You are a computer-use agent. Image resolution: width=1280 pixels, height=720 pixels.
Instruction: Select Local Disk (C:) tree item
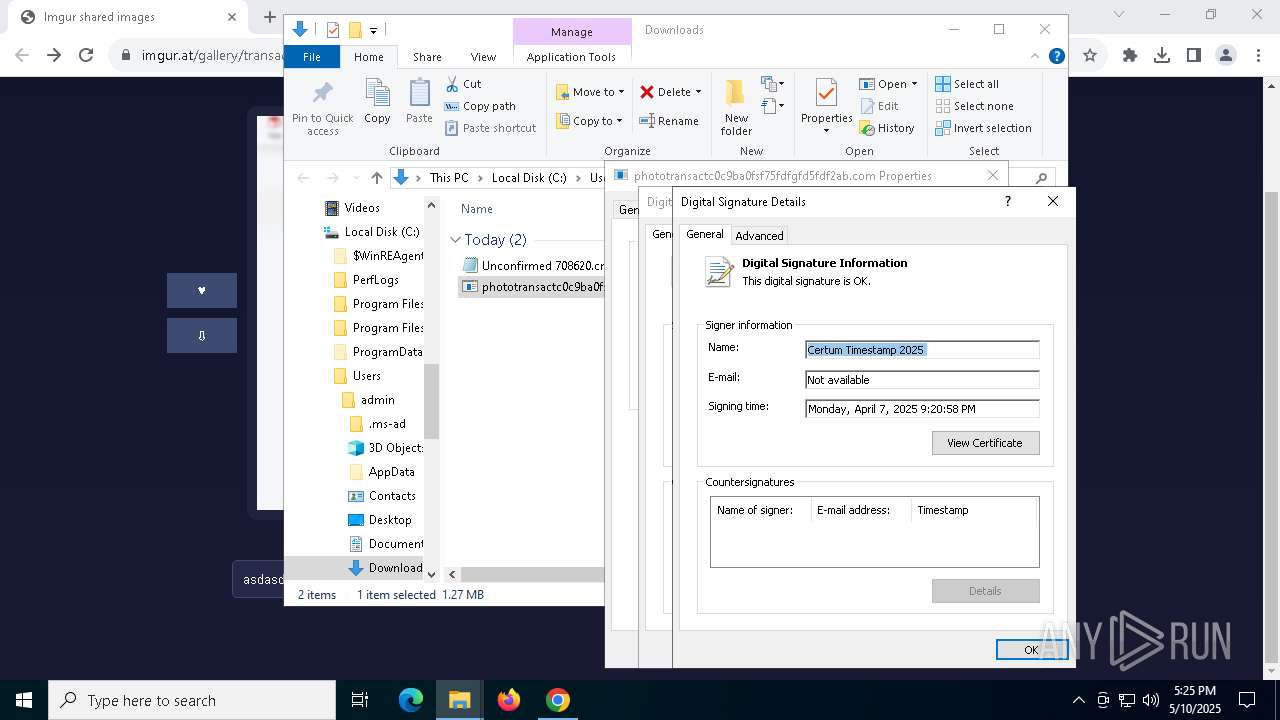coord(382,232)
